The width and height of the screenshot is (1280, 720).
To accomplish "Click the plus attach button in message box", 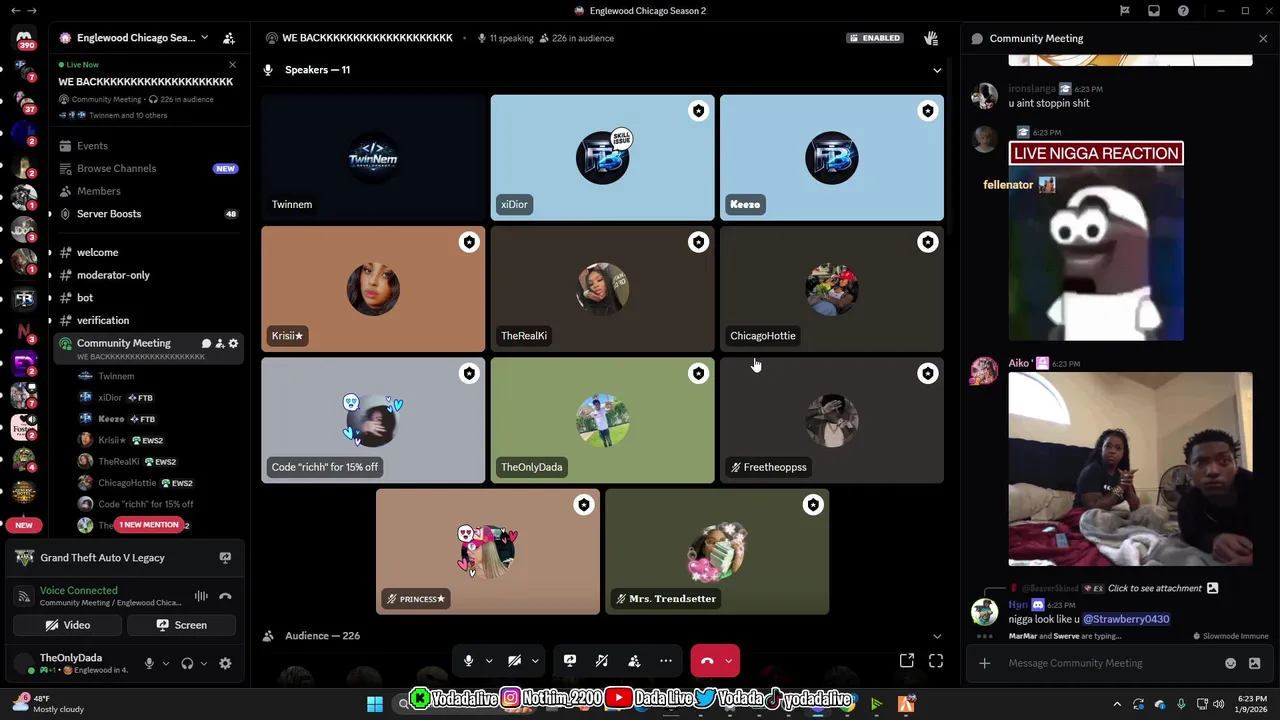I will click(x=985, y=663).
